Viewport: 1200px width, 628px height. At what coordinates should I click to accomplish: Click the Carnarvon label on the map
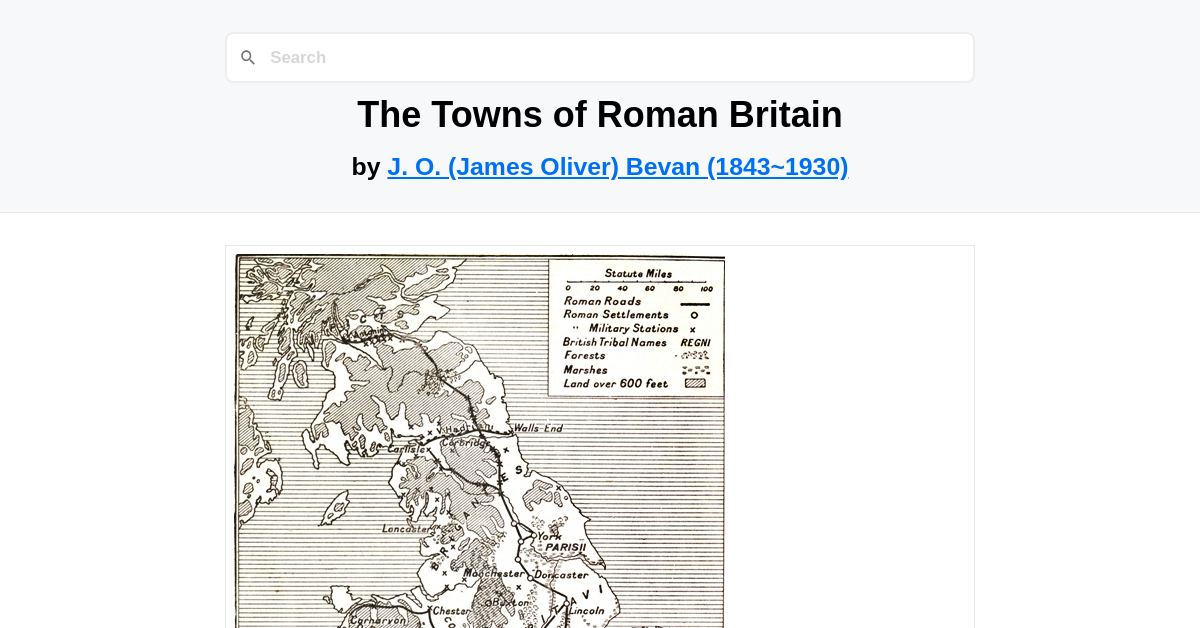tap(380, 620)
